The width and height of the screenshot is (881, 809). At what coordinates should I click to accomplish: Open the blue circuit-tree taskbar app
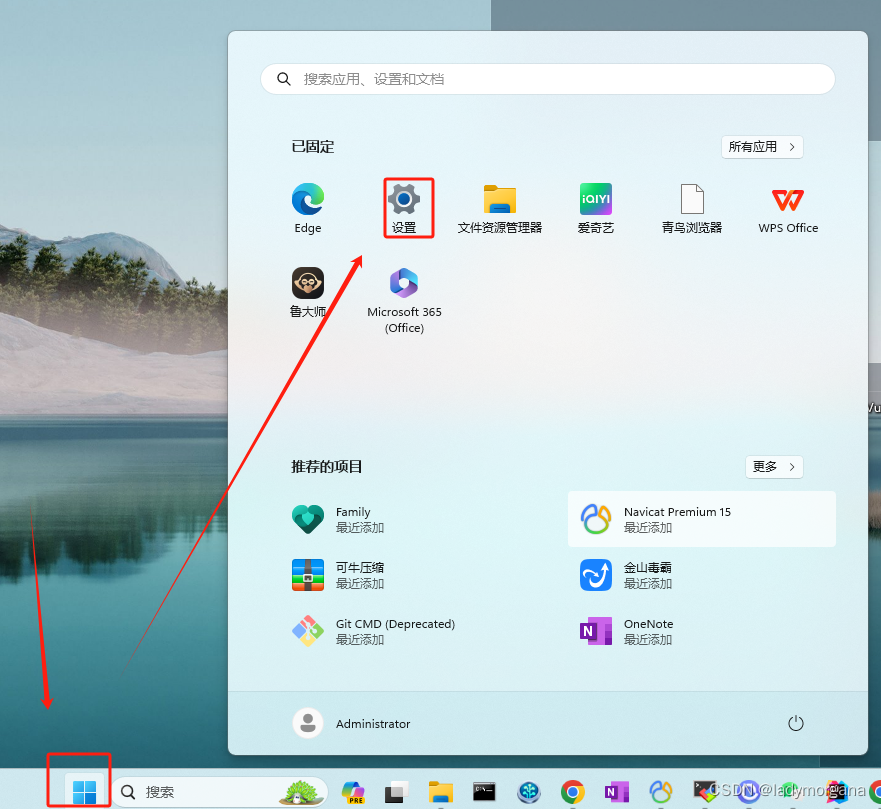click(x=529, y=792)
